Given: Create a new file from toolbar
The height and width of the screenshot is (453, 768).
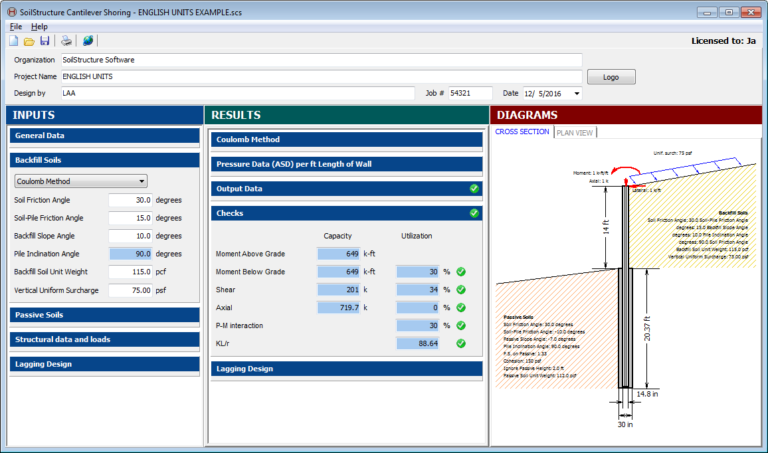Looking at the screenshot, I should (14, 41).
